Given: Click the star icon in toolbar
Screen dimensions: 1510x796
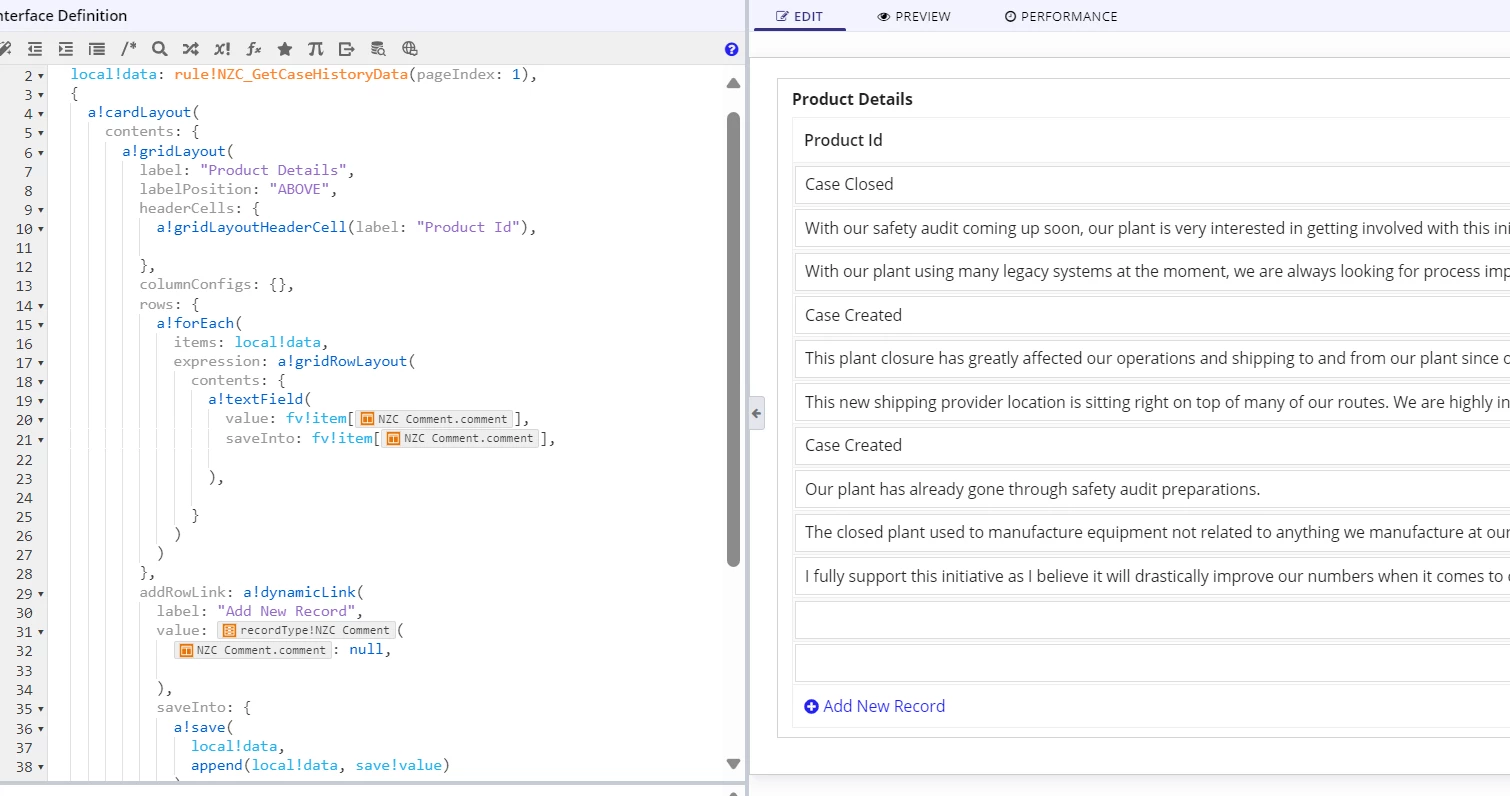Looking at the screenshot, I should (x=285, y=48).
